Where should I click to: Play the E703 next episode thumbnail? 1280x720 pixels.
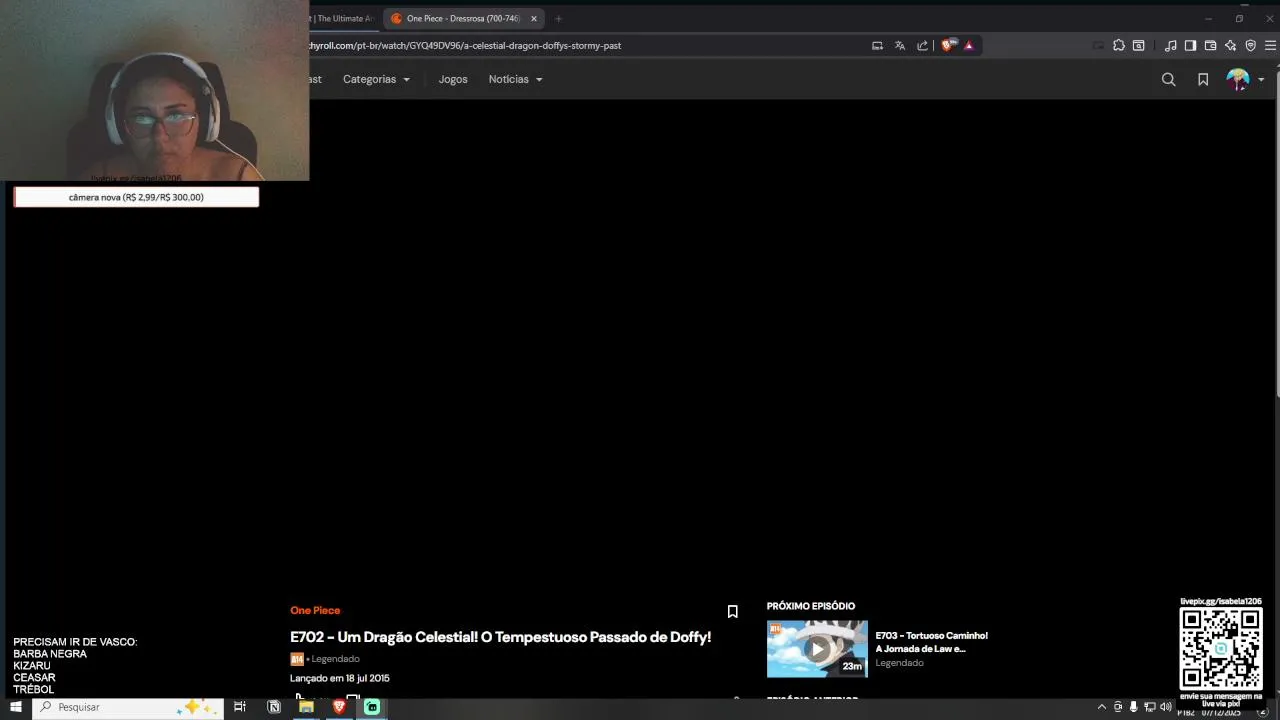pos(817,649)
